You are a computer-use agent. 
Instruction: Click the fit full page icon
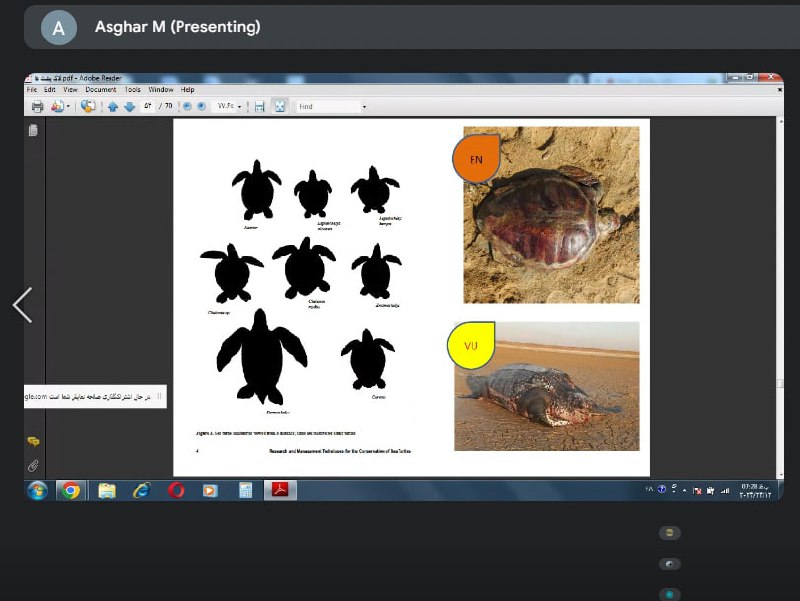280,106
